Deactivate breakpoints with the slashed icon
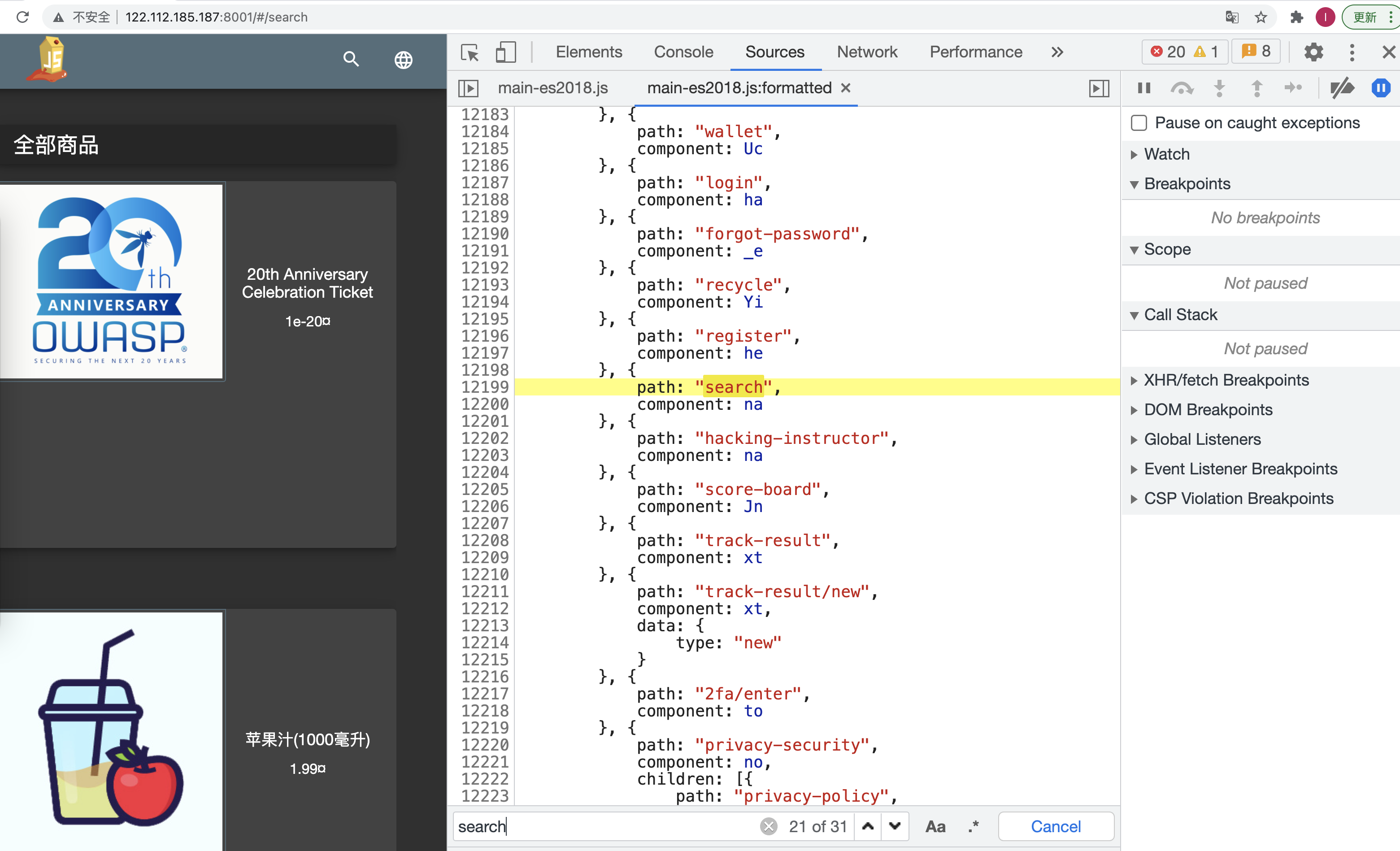This screenshot has height=851, width=1400. click(x=1342, y=88)
